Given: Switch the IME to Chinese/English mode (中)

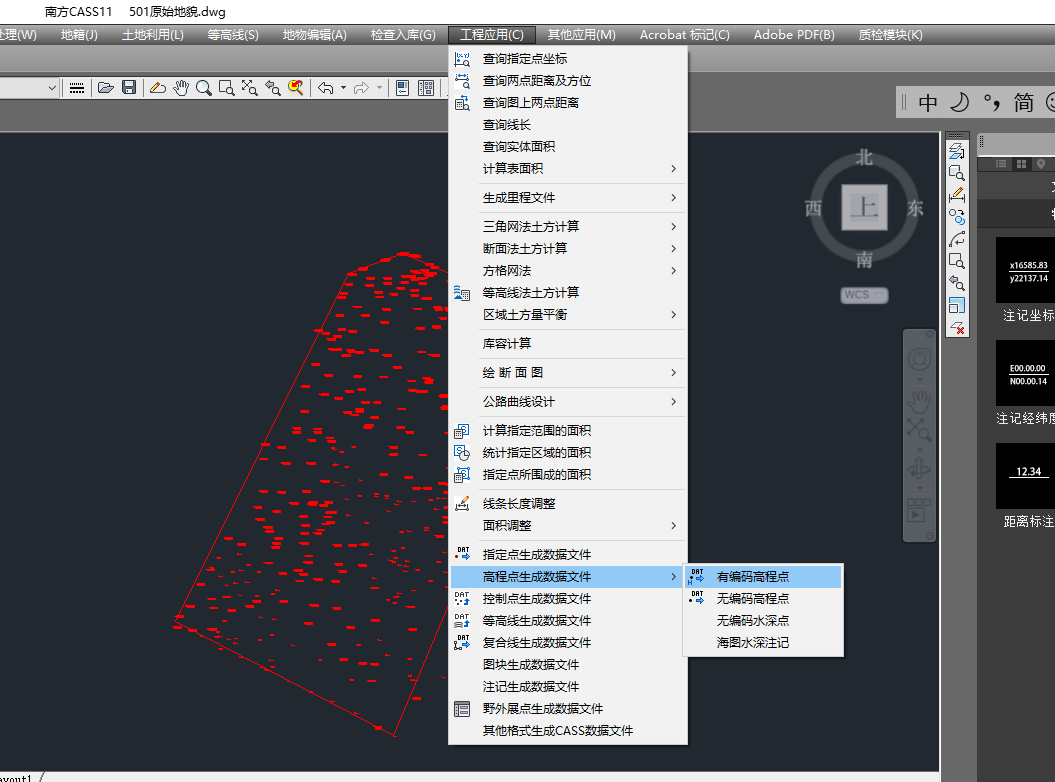Looking at the screenshot, I should click(928, 102).
